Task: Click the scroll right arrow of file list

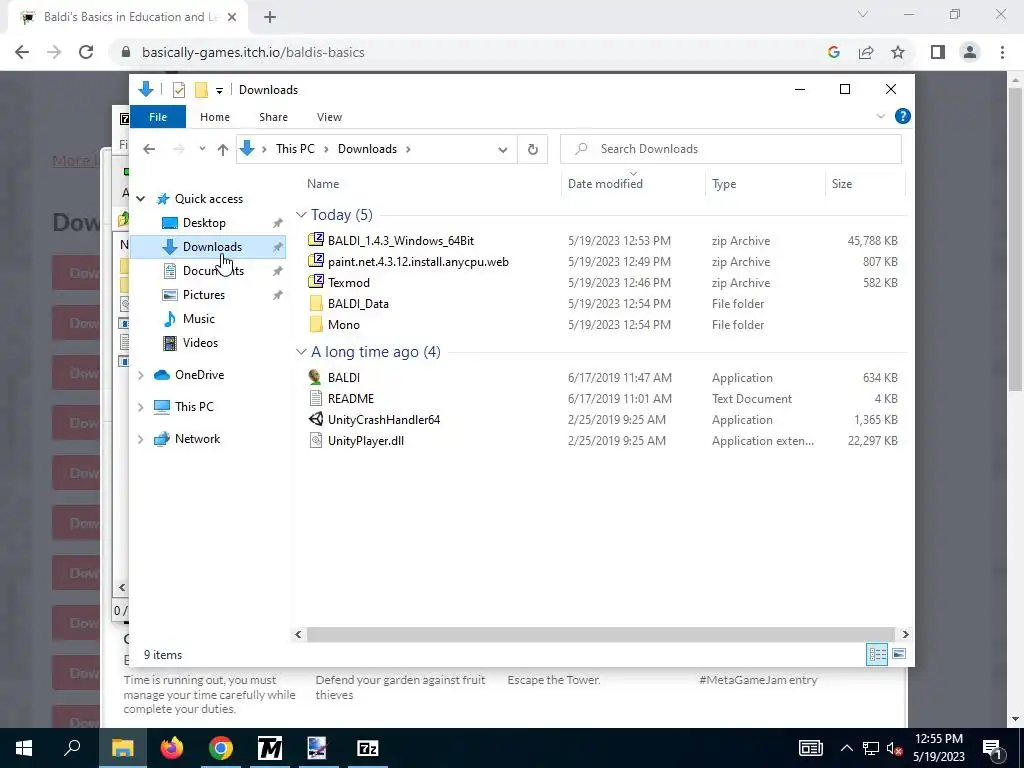Action: click(x=904, y=634)
